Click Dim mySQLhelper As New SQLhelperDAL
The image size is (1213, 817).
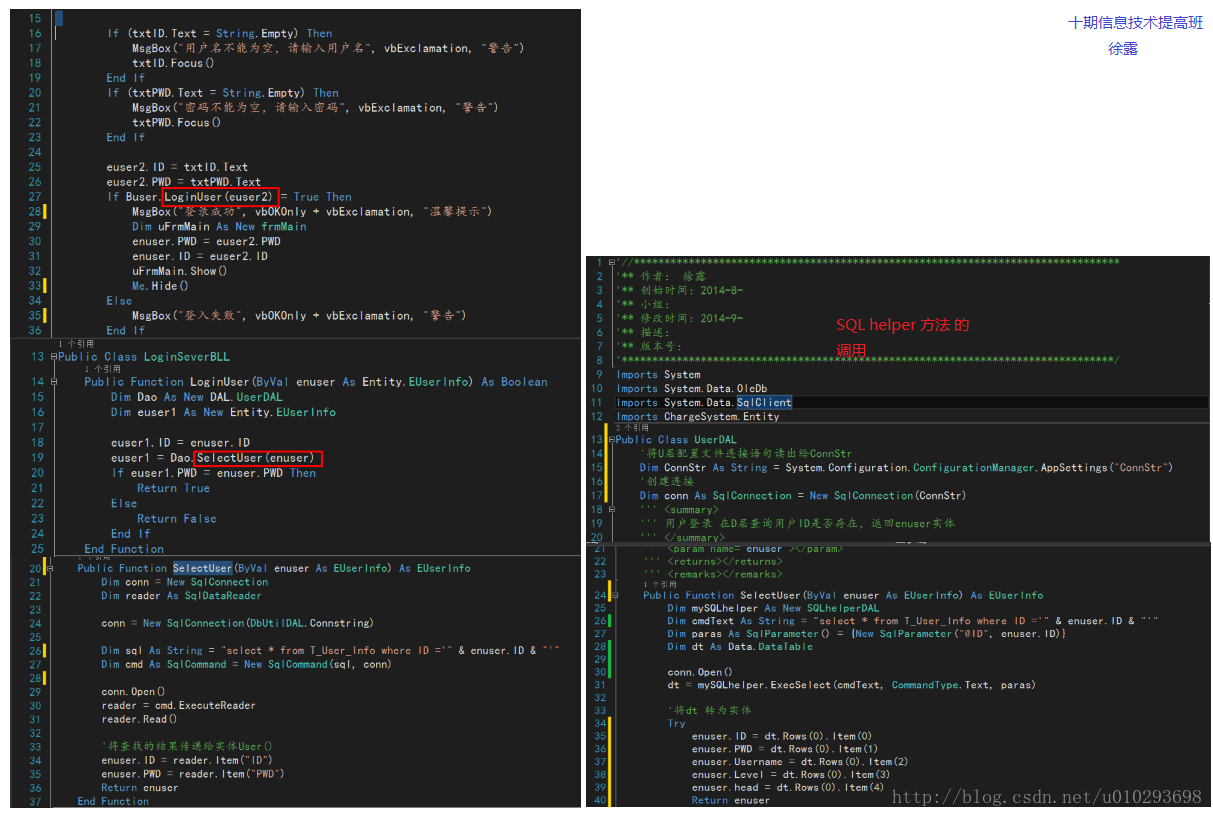(773, 608)
